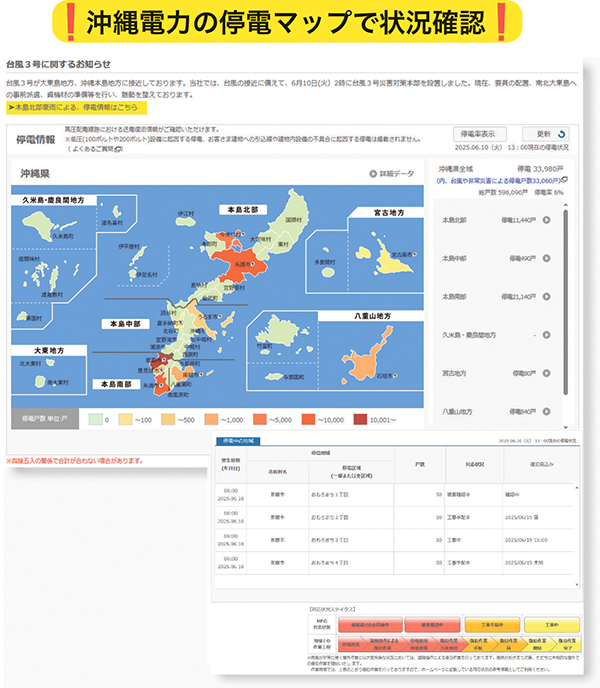The image size is (600, 688).
Task: Click external-link icon after 33,060戸 text
Action: pos(564,179)
